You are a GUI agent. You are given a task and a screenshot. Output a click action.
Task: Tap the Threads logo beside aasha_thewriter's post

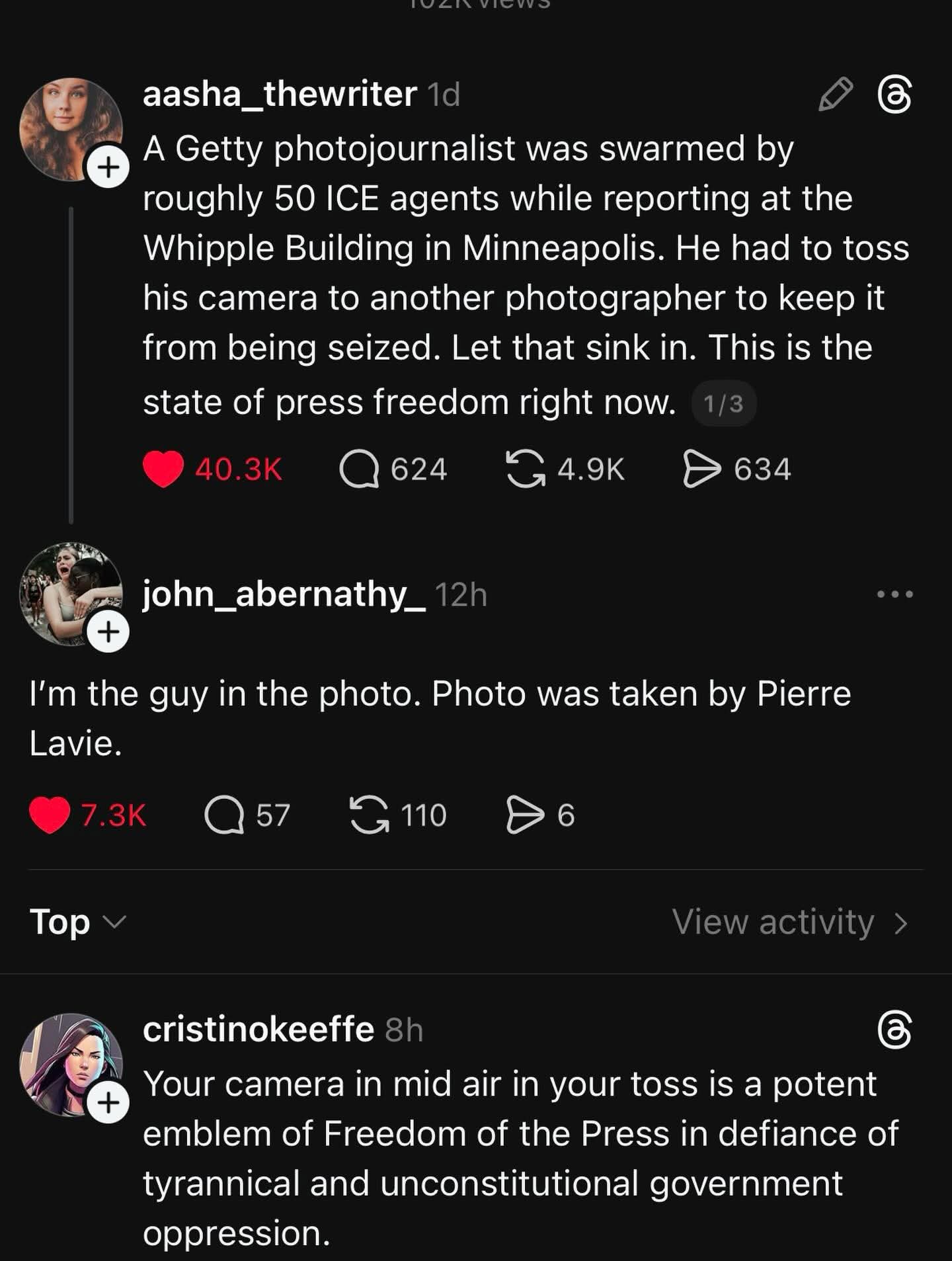(x=895, y=95)
